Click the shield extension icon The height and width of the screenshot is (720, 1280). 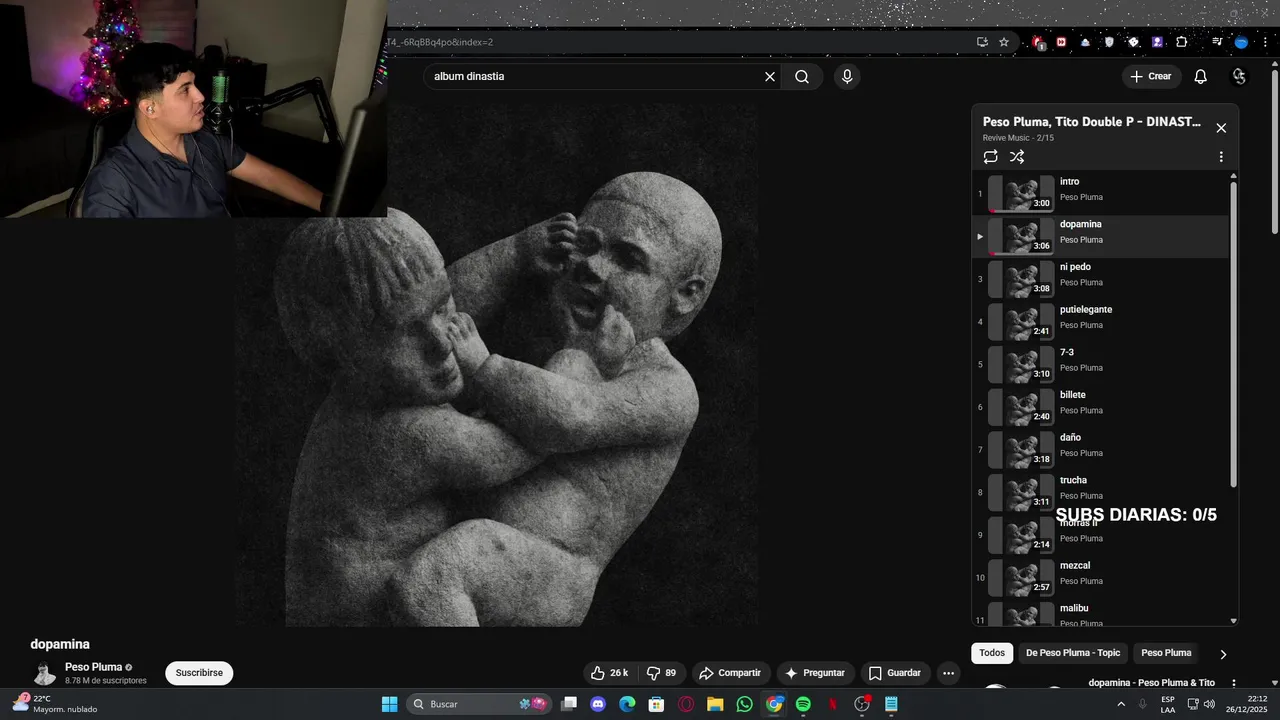click(x=1109, y=42)
